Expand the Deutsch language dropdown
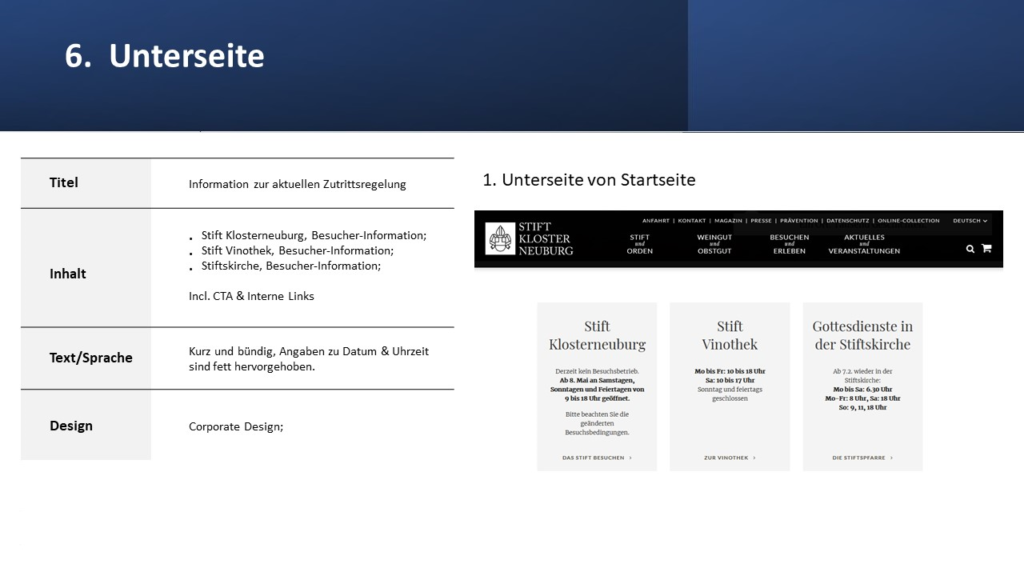This screenshot has height=576, width=1024. tap(969, 221)
